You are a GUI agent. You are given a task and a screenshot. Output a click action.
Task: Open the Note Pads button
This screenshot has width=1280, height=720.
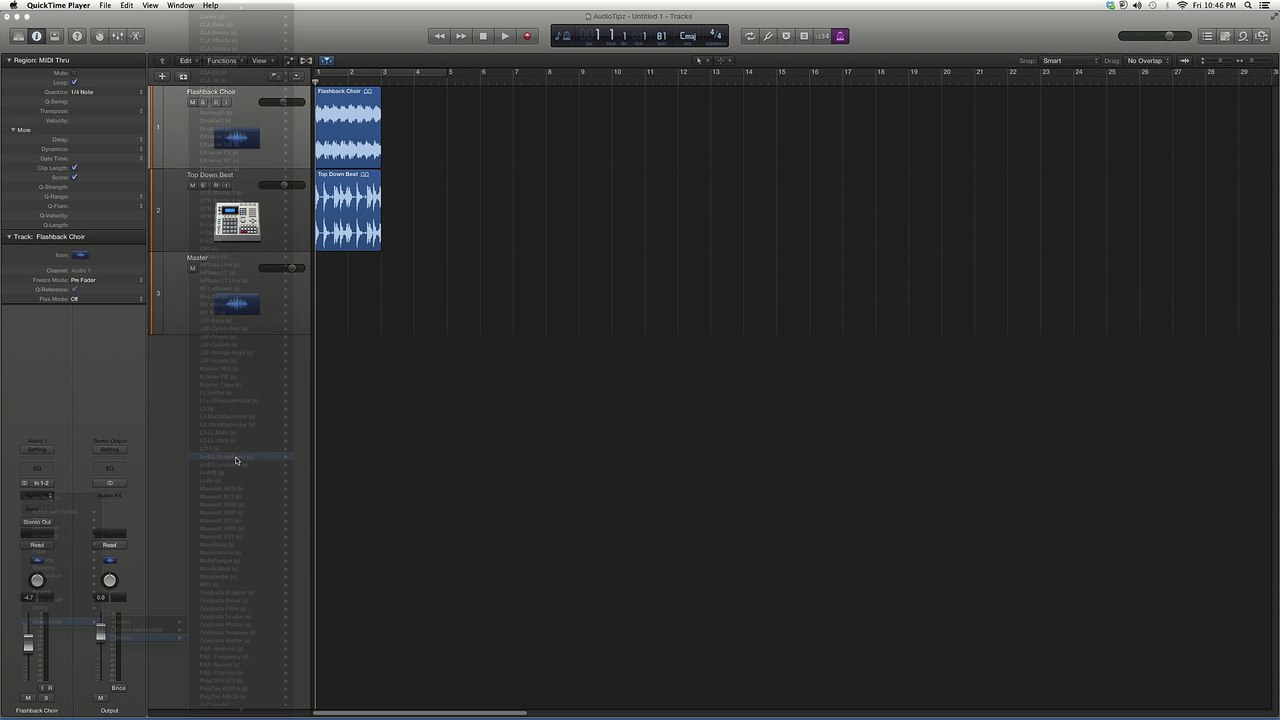(x=1225, y=36)
